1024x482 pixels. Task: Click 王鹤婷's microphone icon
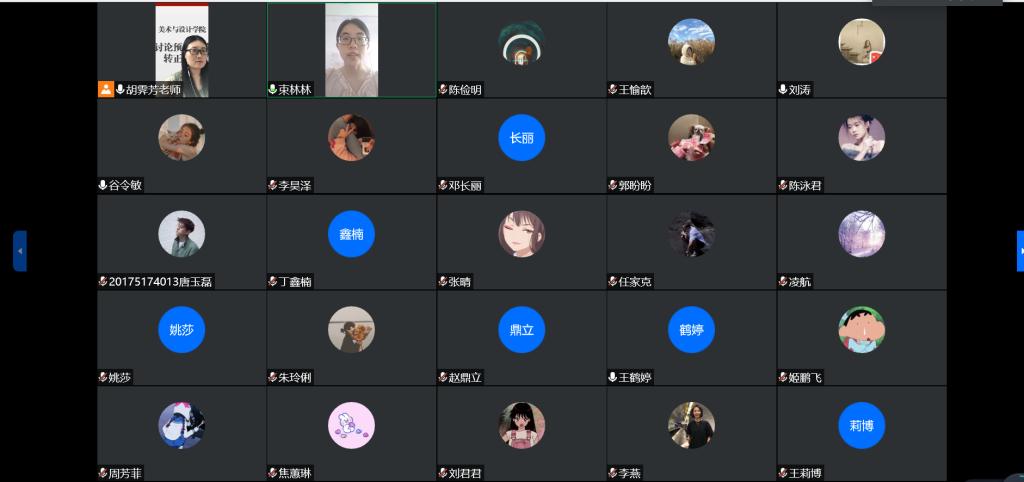pos(613,377)
